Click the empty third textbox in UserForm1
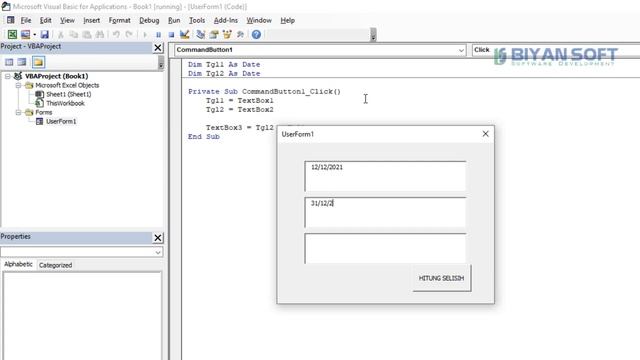The height and width of the screenshot is (360, 640). (385, 248)
